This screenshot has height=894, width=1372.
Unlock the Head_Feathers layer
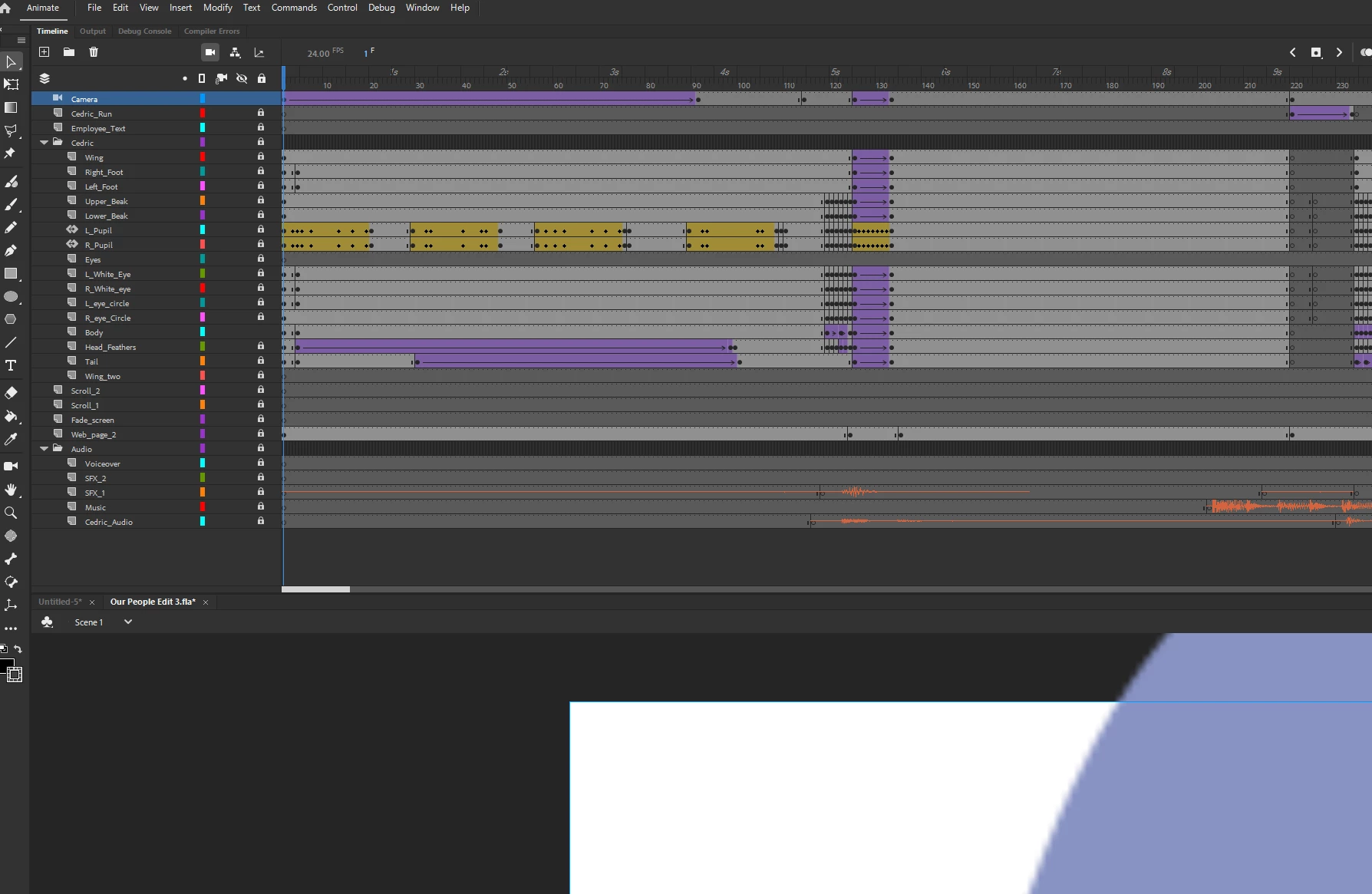(261, 346)
